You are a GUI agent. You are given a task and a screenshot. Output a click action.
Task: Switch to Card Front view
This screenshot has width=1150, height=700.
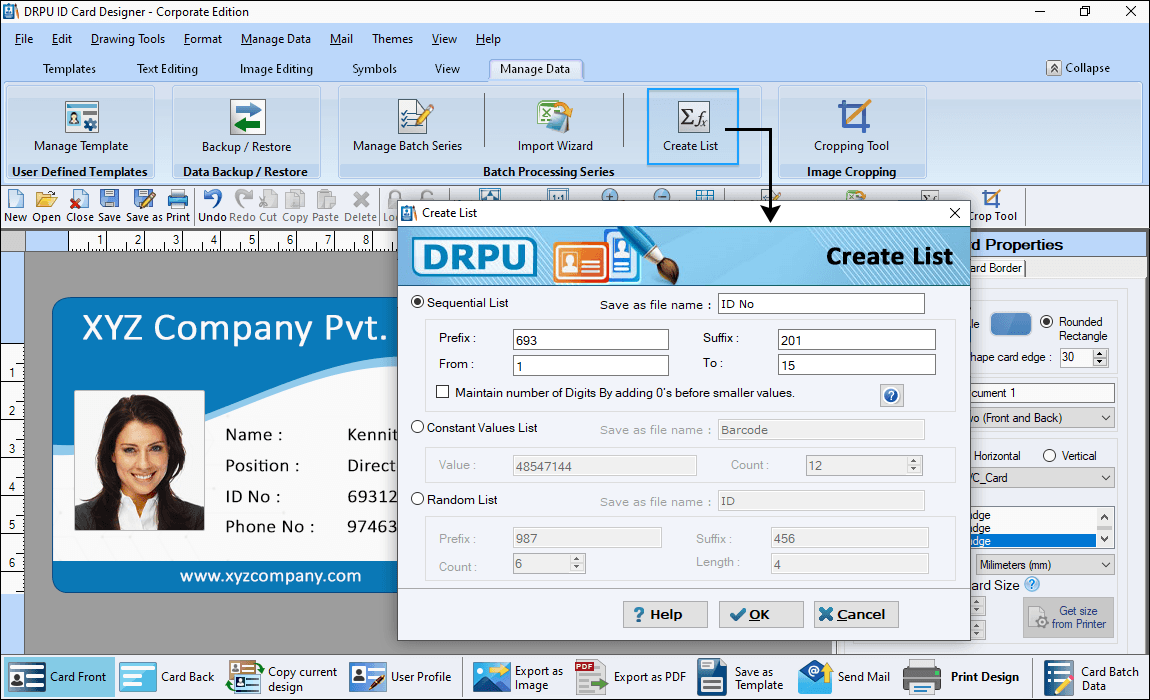pyautogui.click(x=59, y=677)
